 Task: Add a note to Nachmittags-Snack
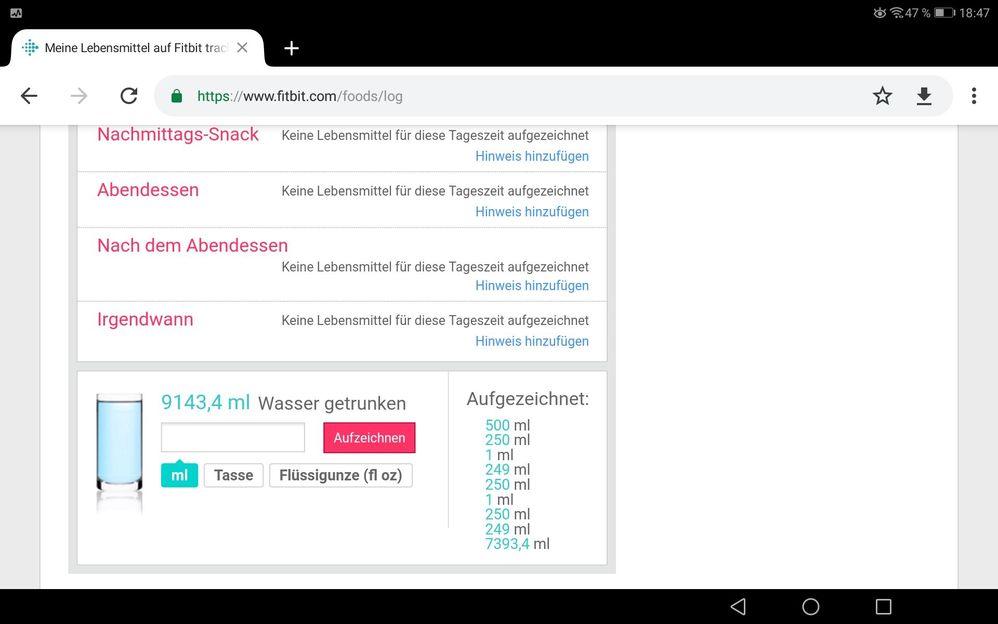click(531, 156)
